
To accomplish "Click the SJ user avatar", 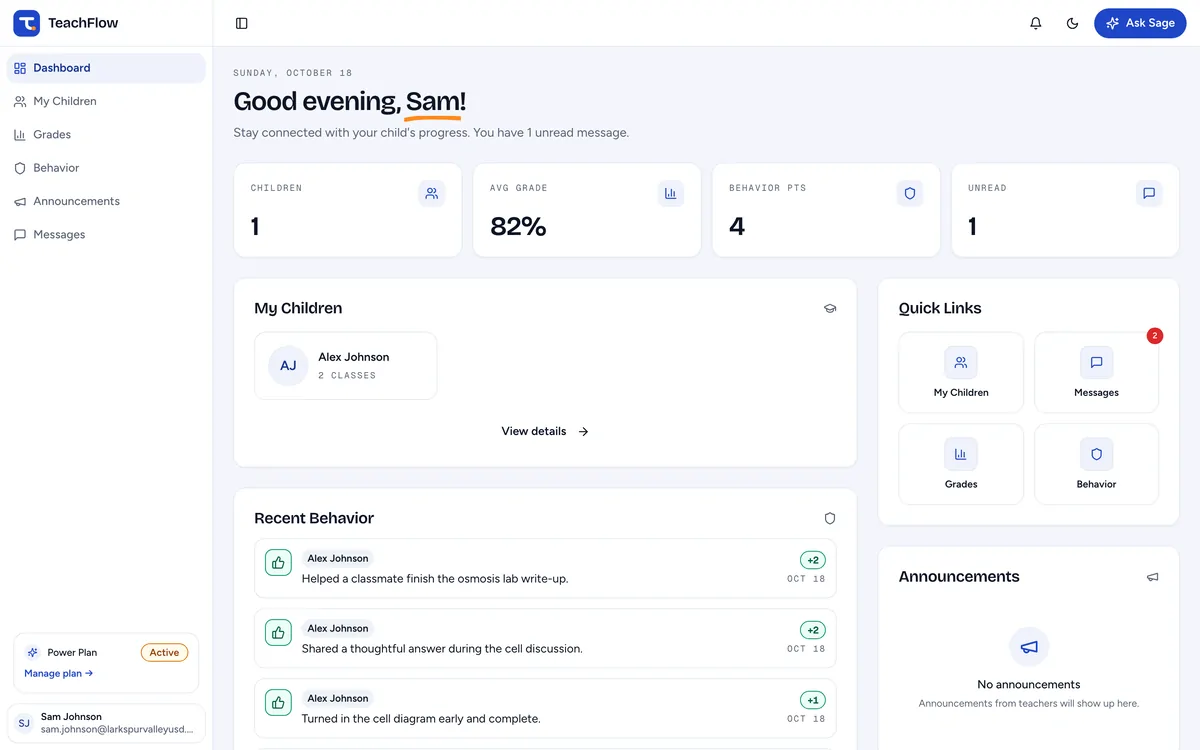I will point(24,723).
